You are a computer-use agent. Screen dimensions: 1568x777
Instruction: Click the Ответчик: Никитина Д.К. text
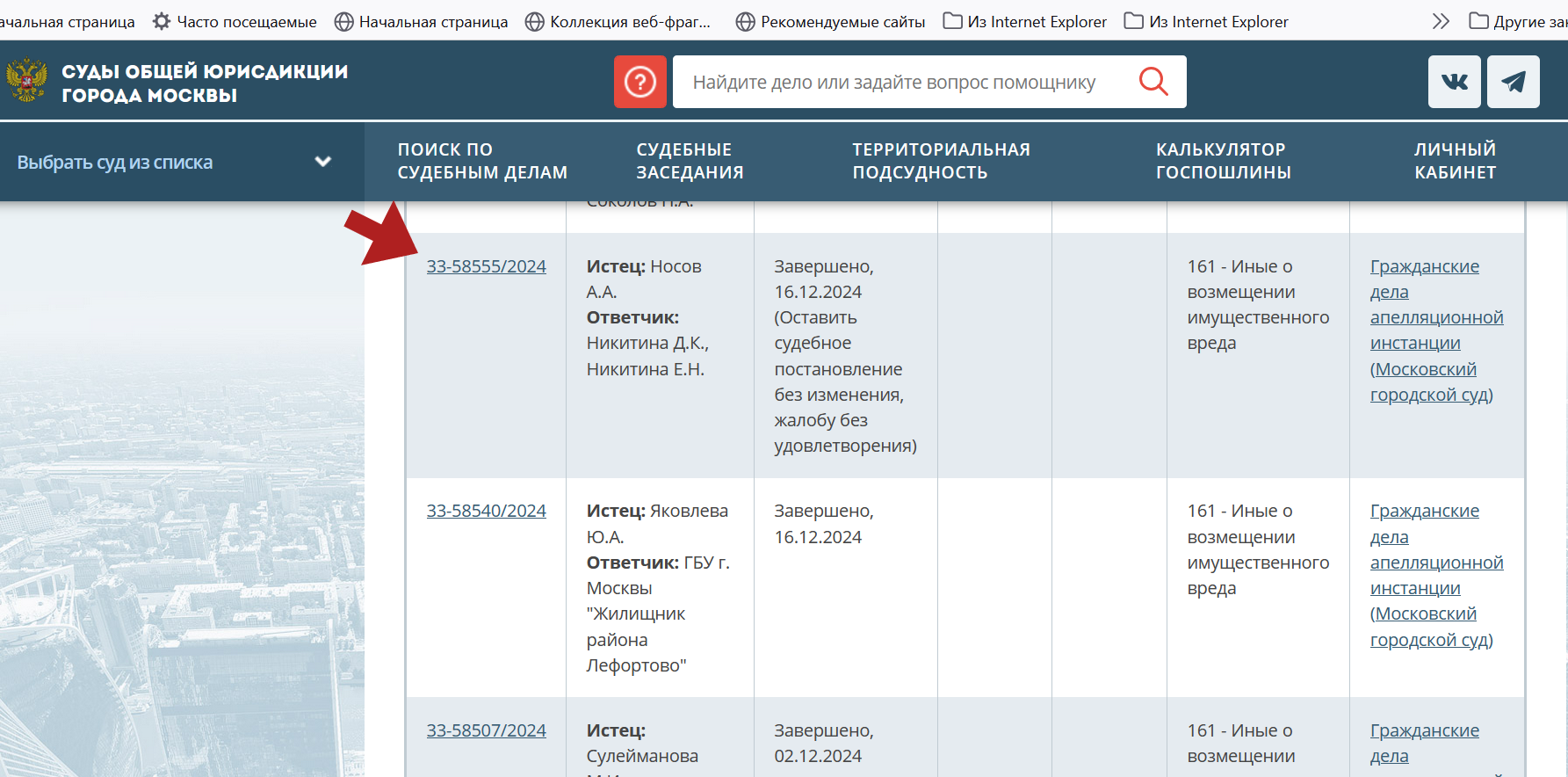click(x=647, y=343)
